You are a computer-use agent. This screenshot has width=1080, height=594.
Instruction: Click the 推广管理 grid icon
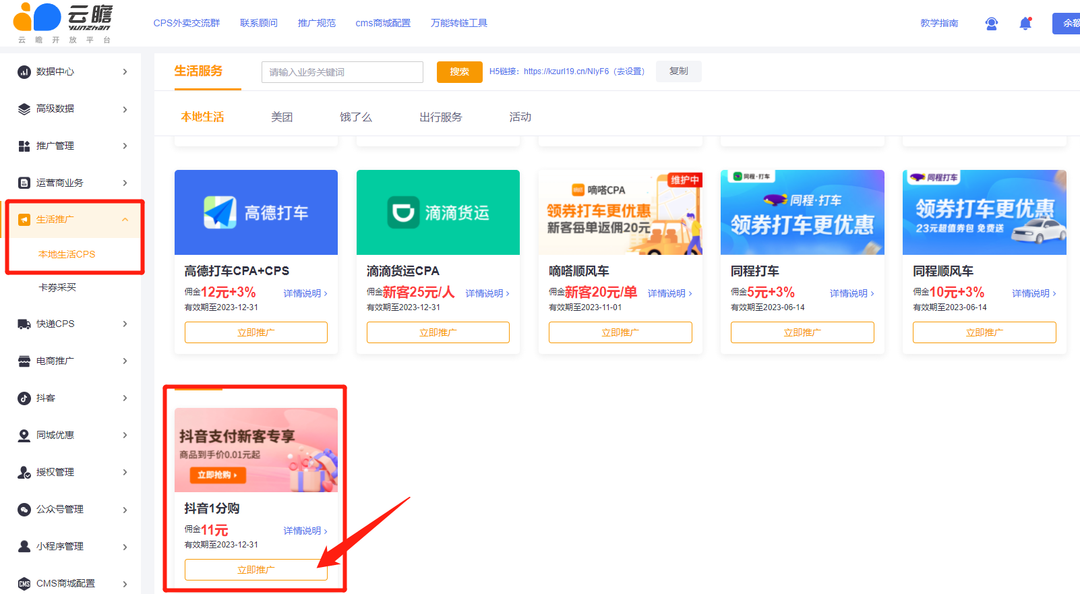coord(24,146)
